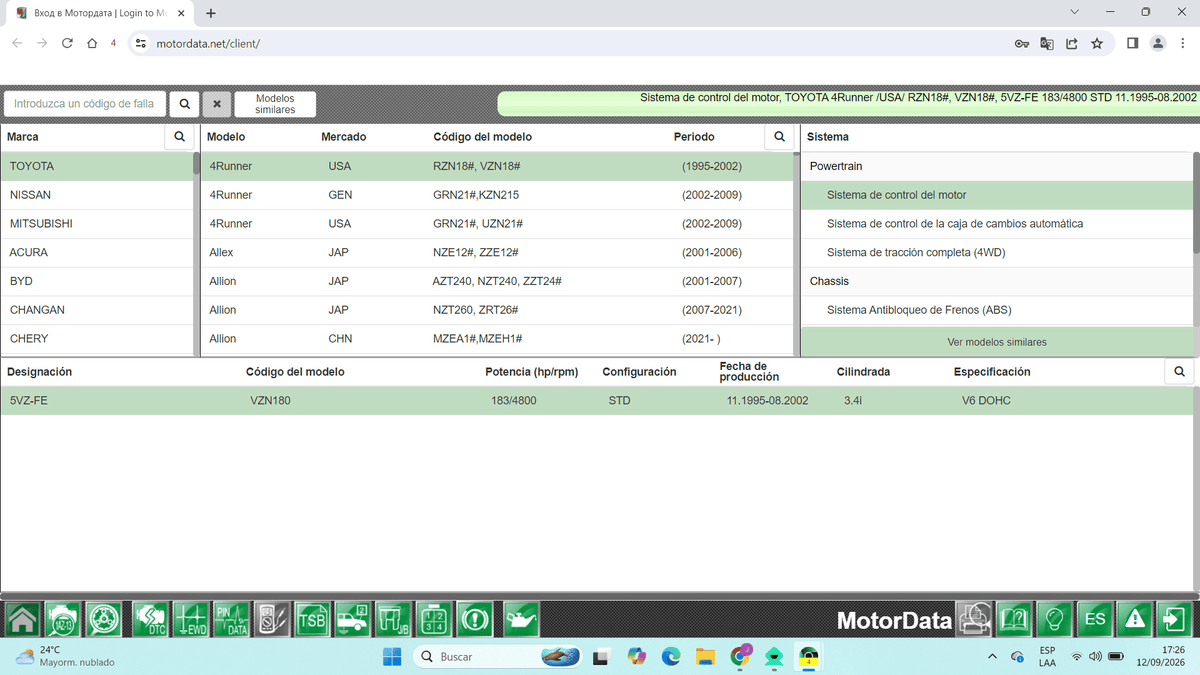1200x675 pixels.
Task: Select the MITSUBISHI brand row
Action: click(x=97, y=224)
